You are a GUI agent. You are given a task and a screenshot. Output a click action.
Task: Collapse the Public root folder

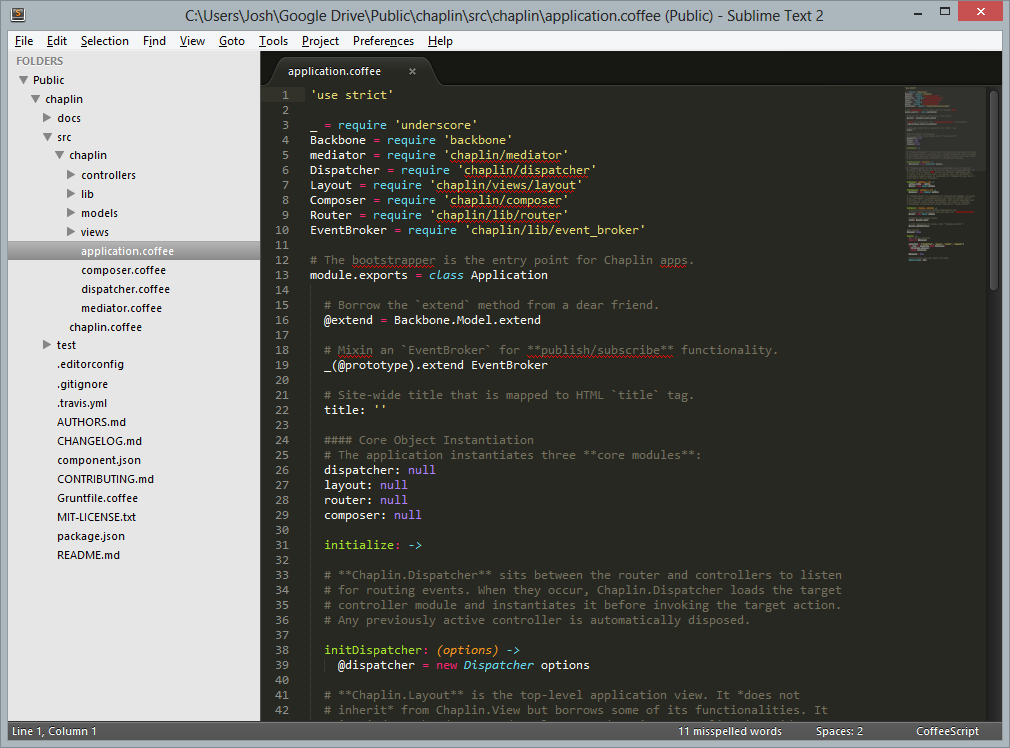(x=23, y=80)
